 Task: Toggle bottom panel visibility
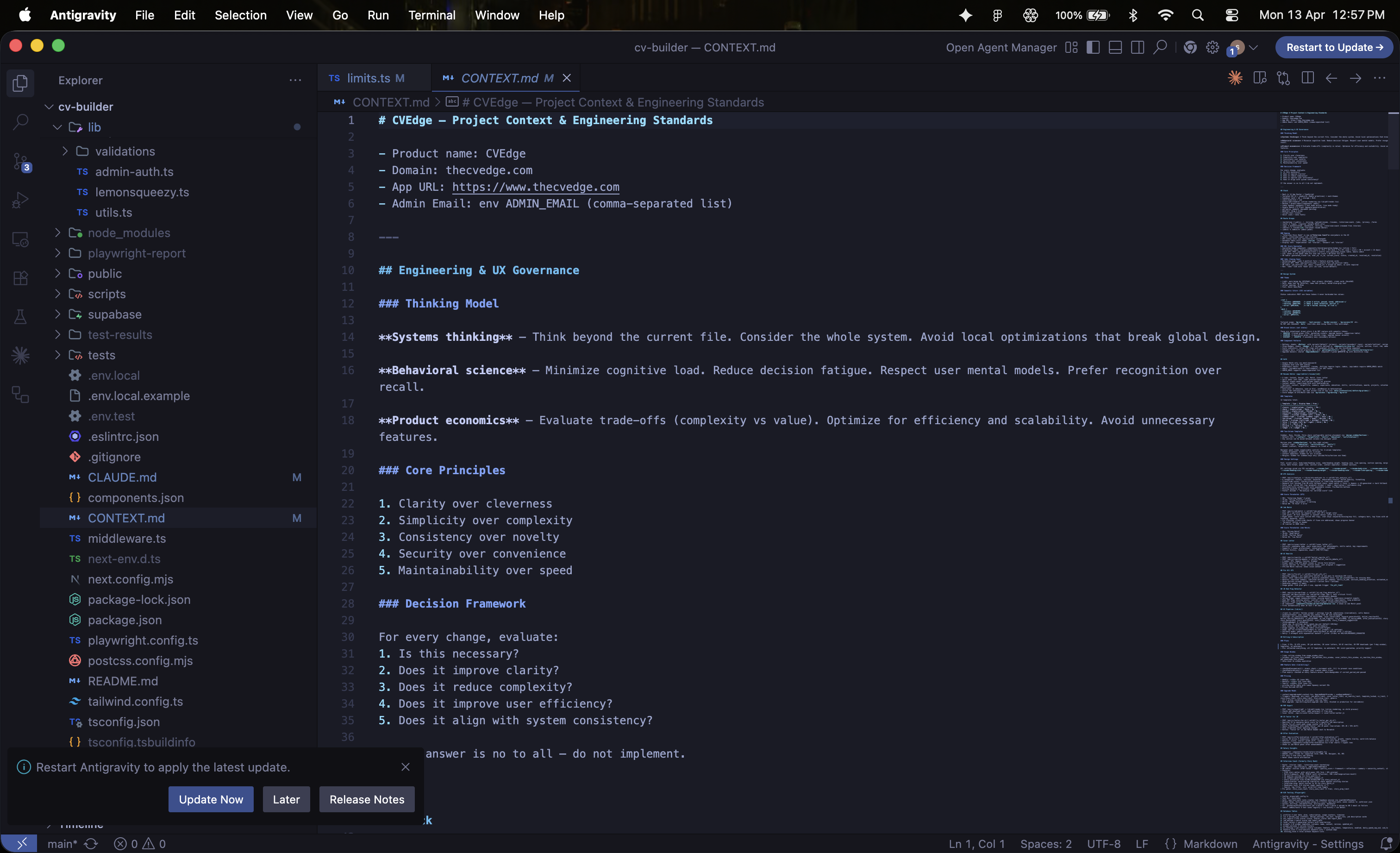coord(1115,47)
